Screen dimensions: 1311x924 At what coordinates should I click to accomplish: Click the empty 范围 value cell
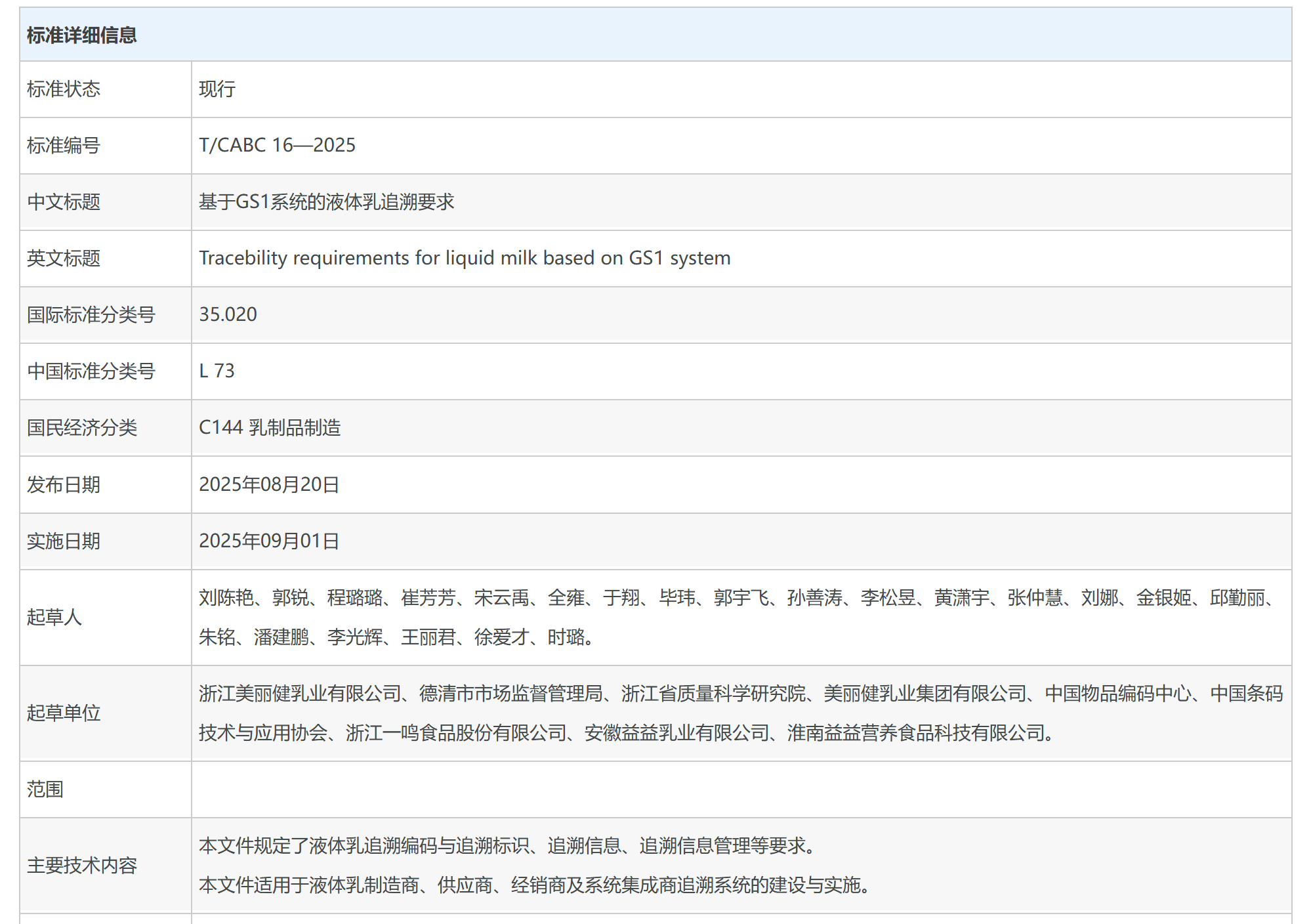(x=740, y=789)
